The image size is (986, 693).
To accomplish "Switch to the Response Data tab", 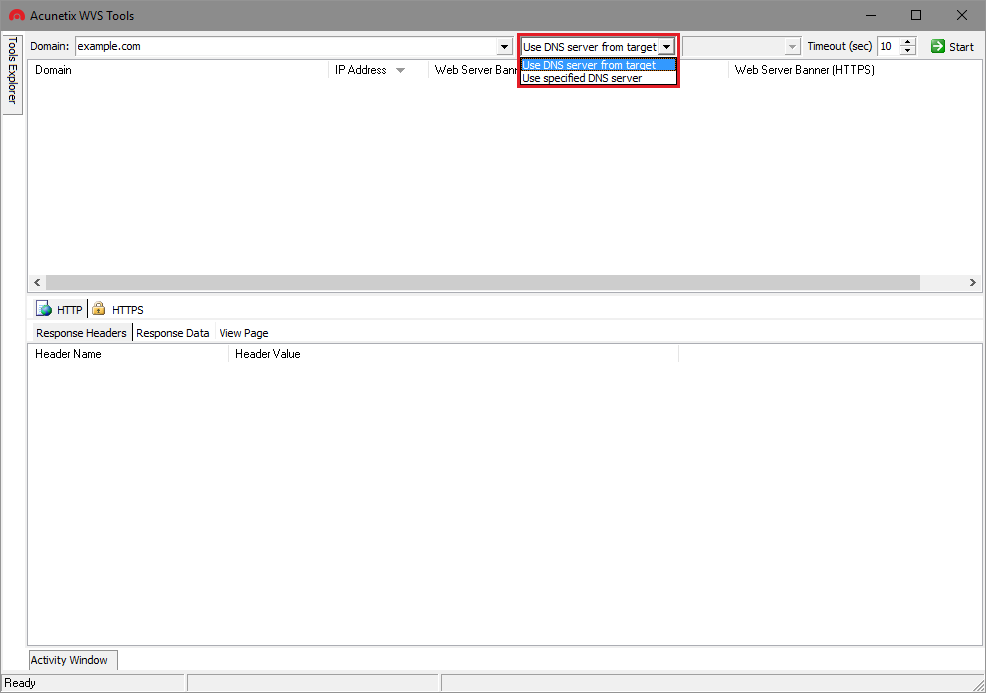I will (173, 333).
